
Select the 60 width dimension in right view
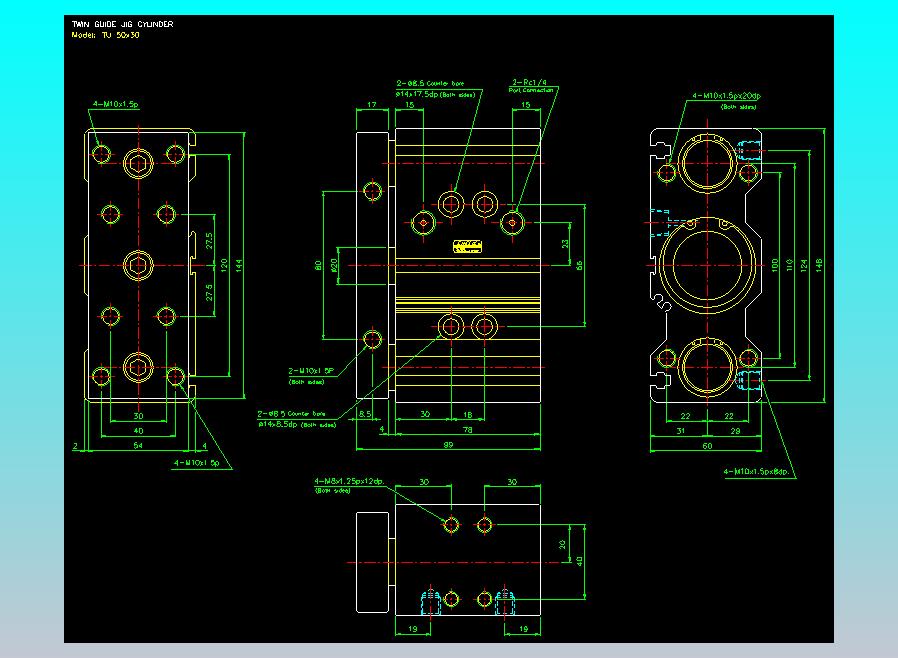[x=708, y=444]
